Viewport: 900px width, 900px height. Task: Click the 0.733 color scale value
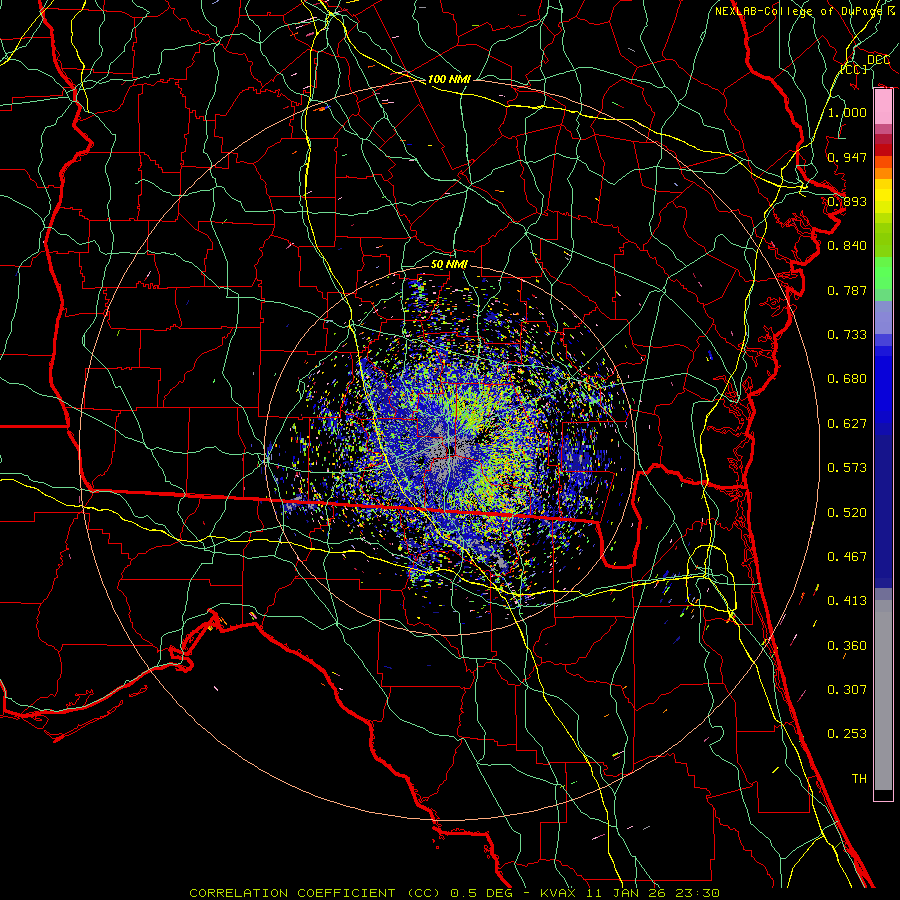[x=847, y=334]
